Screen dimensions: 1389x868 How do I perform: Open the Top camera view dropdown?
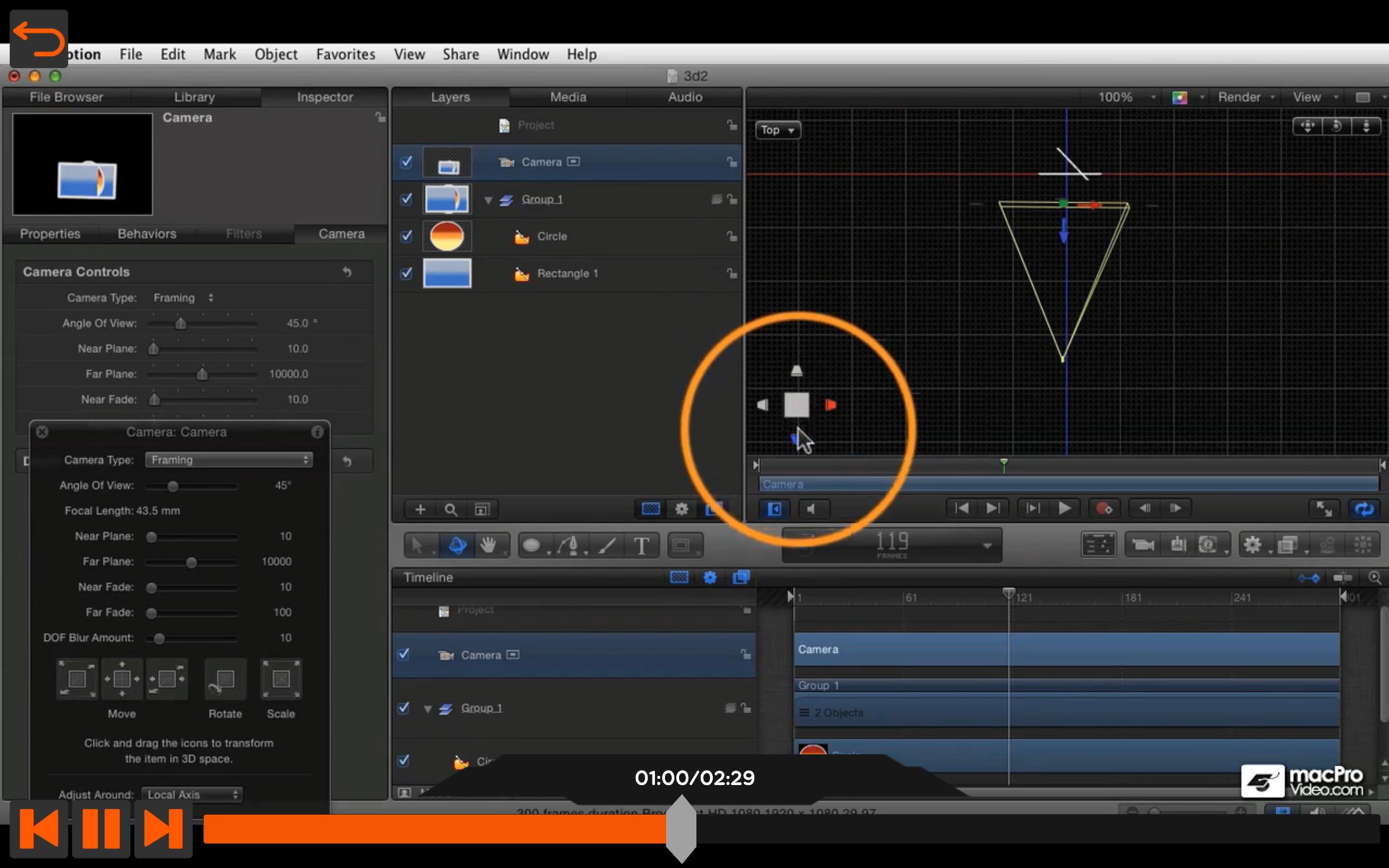pos(778,130)
